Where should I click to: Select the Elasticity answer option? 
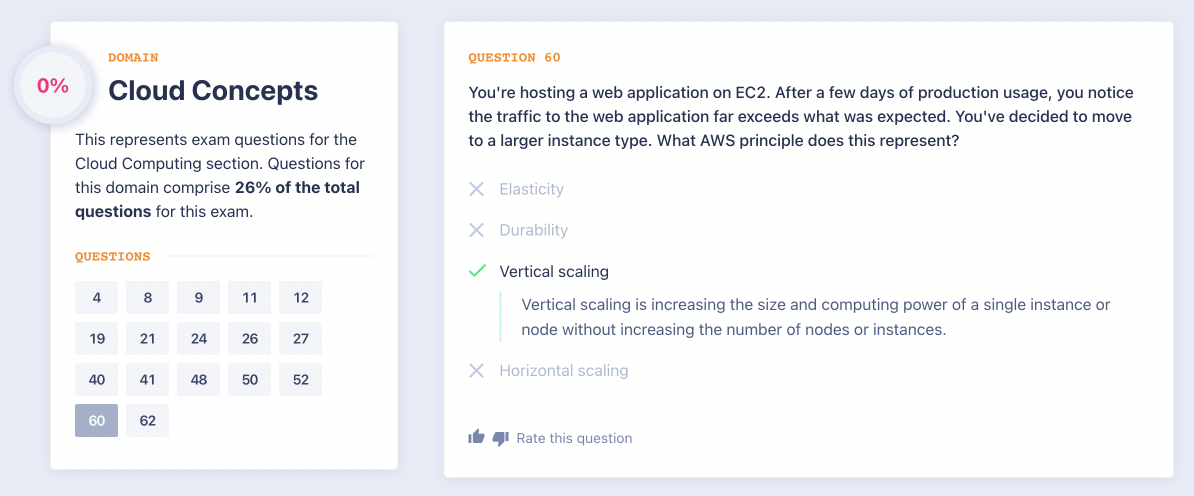(531, 189)
